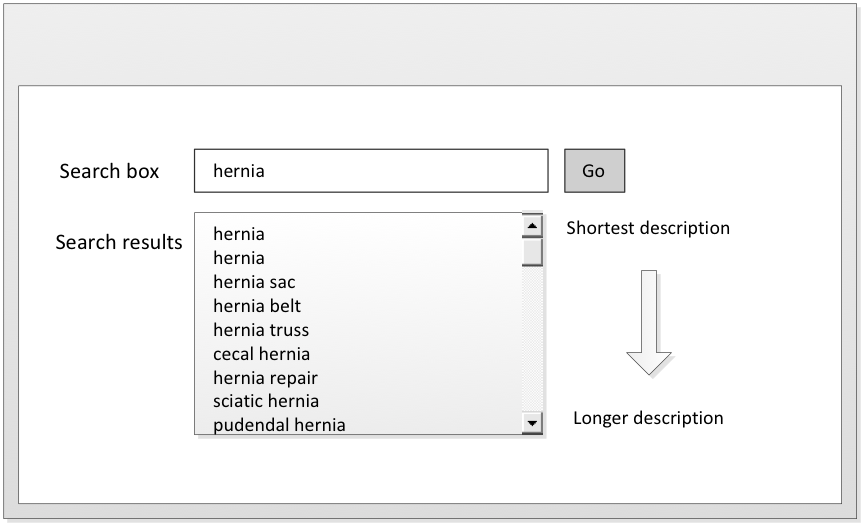Choose "hernia sac" from search results

[254, 282]
